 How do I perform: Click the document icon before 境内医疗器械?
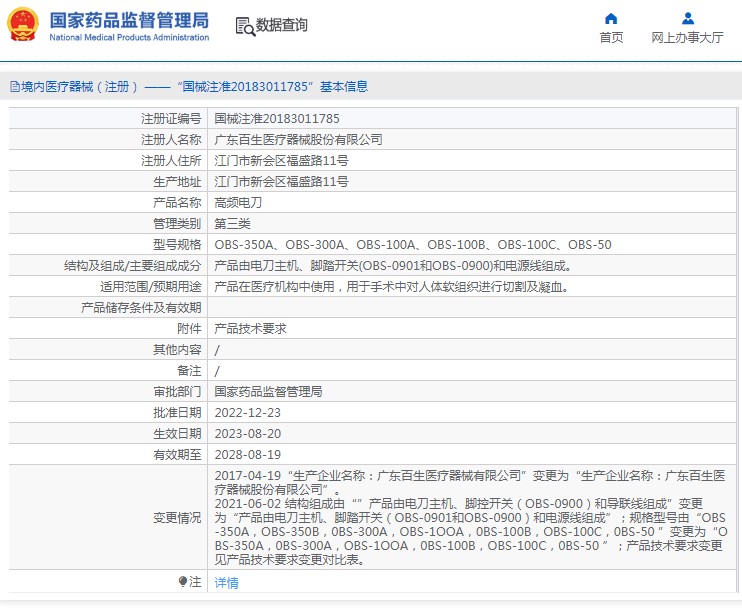15,87
